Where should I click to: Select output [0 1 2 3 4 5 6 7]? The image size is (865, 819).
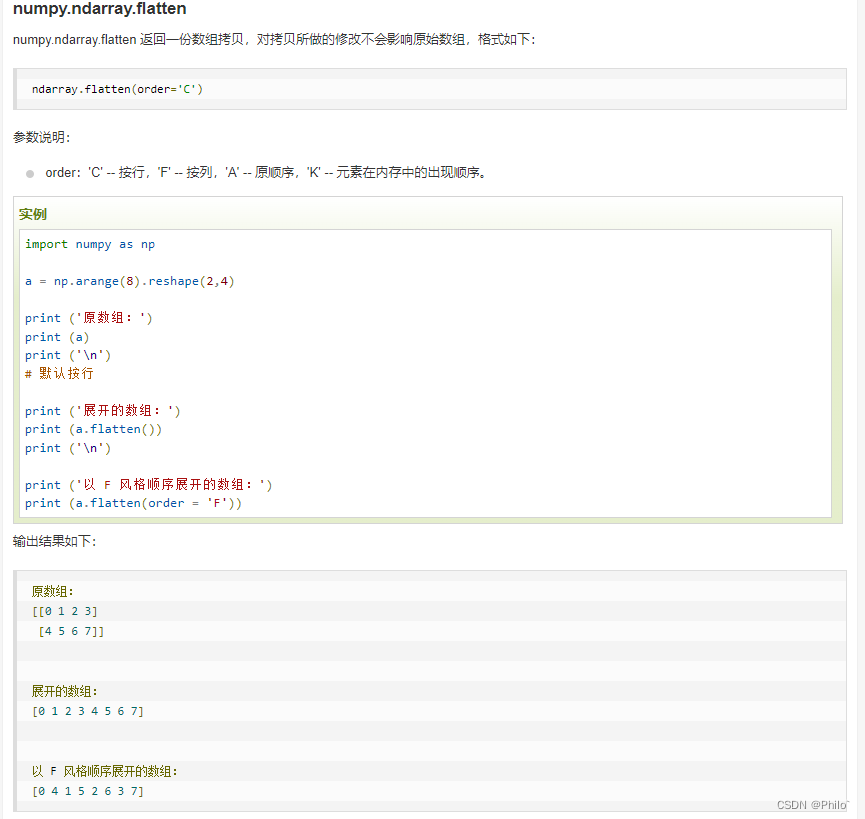click(x=87, y=711)
